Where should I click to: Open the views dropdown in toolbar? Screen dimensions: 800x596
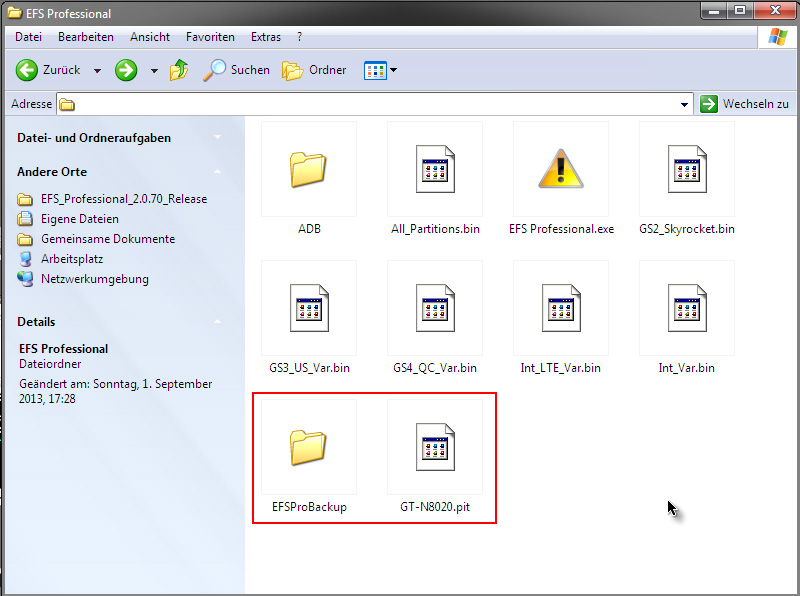[381, 70]
